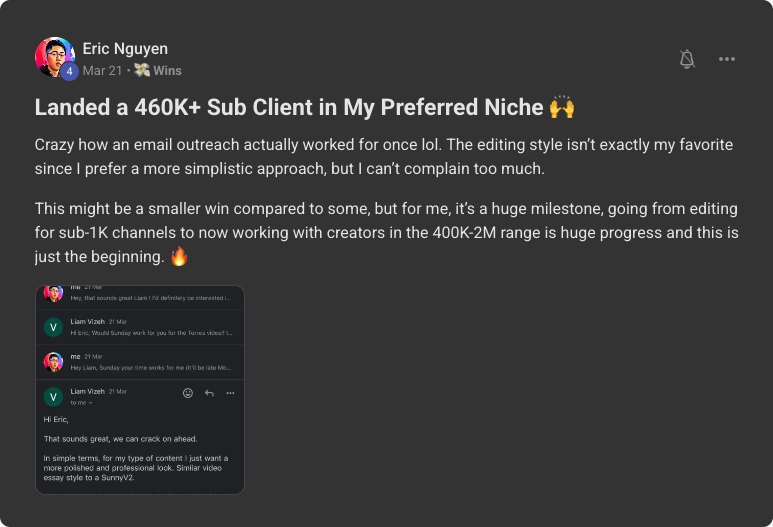773x527 pixels.
Task: Click the Mar 21 post date
Action: click(102, 71)
